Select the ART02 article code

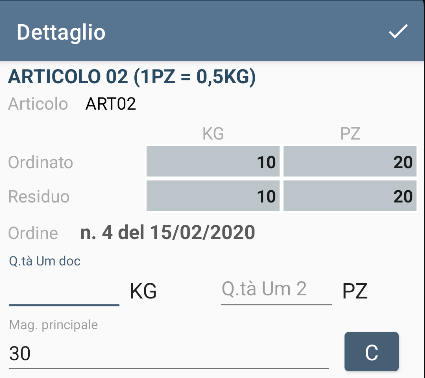111,104
